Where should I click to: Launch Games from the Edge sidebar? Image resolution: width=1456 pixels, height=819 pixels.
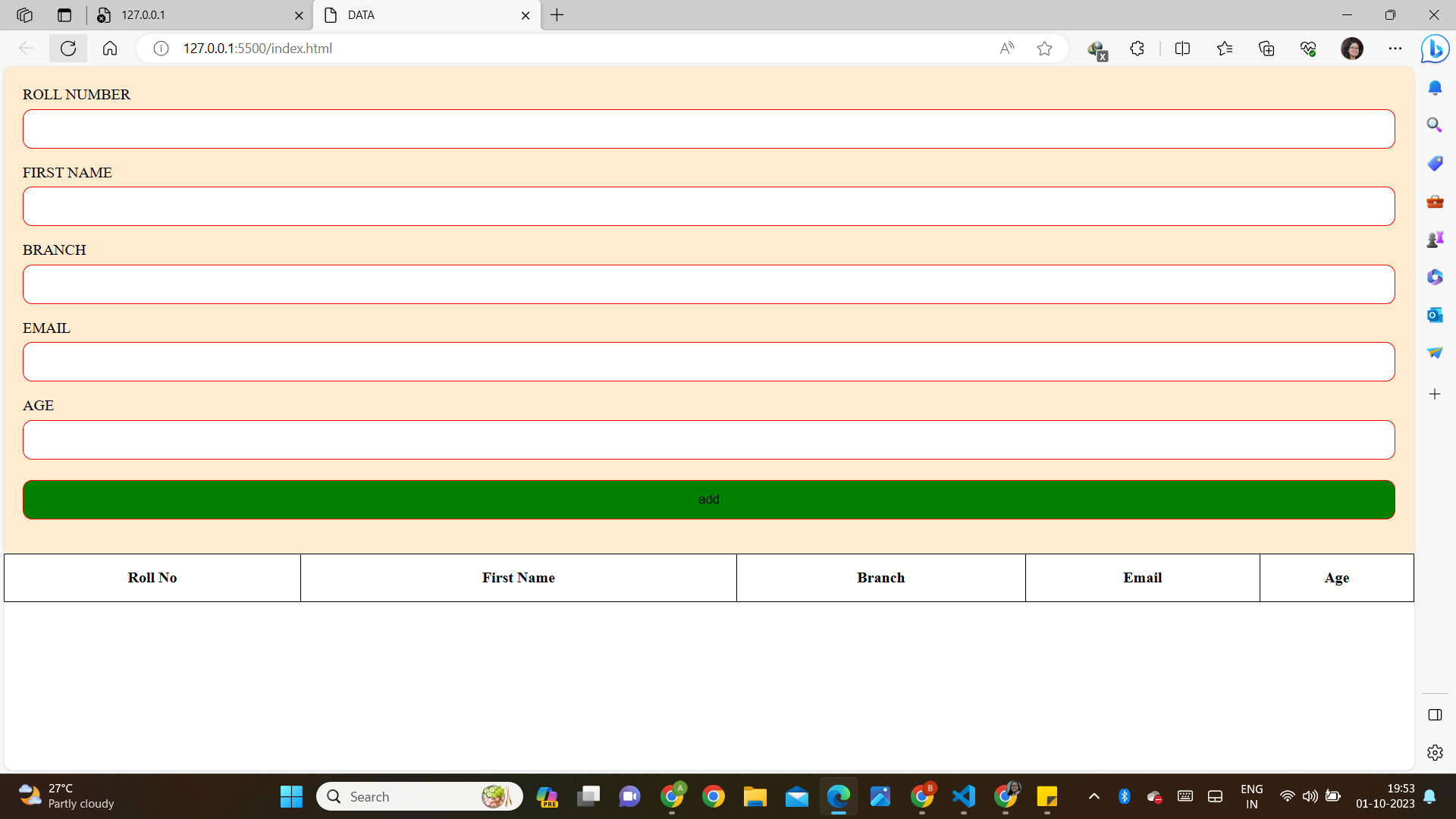point(1436,239)
